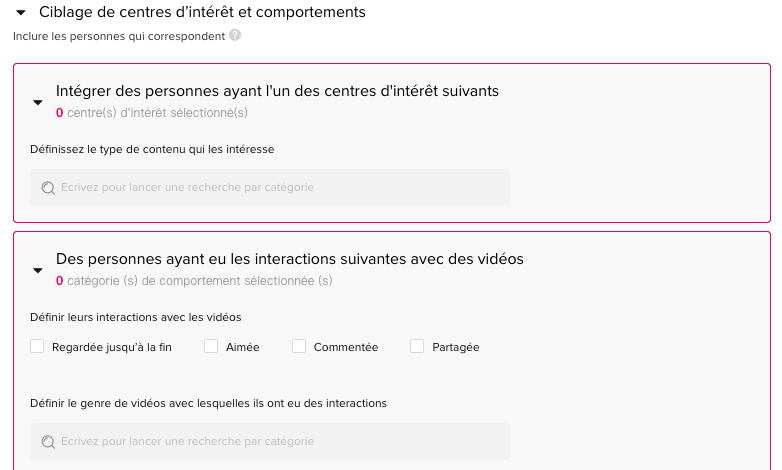The height and width of the screenshot is (470, 782).
Task: Click the "Définir leurs interactions avec les vidéos" label
Action: click(x=136, y=317)
